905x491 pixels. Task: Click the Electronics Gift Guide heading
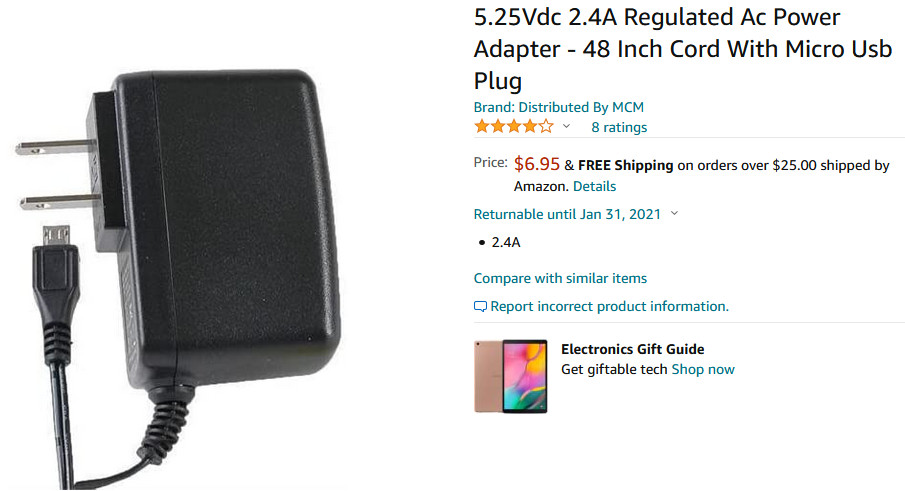tap(633, 349)
